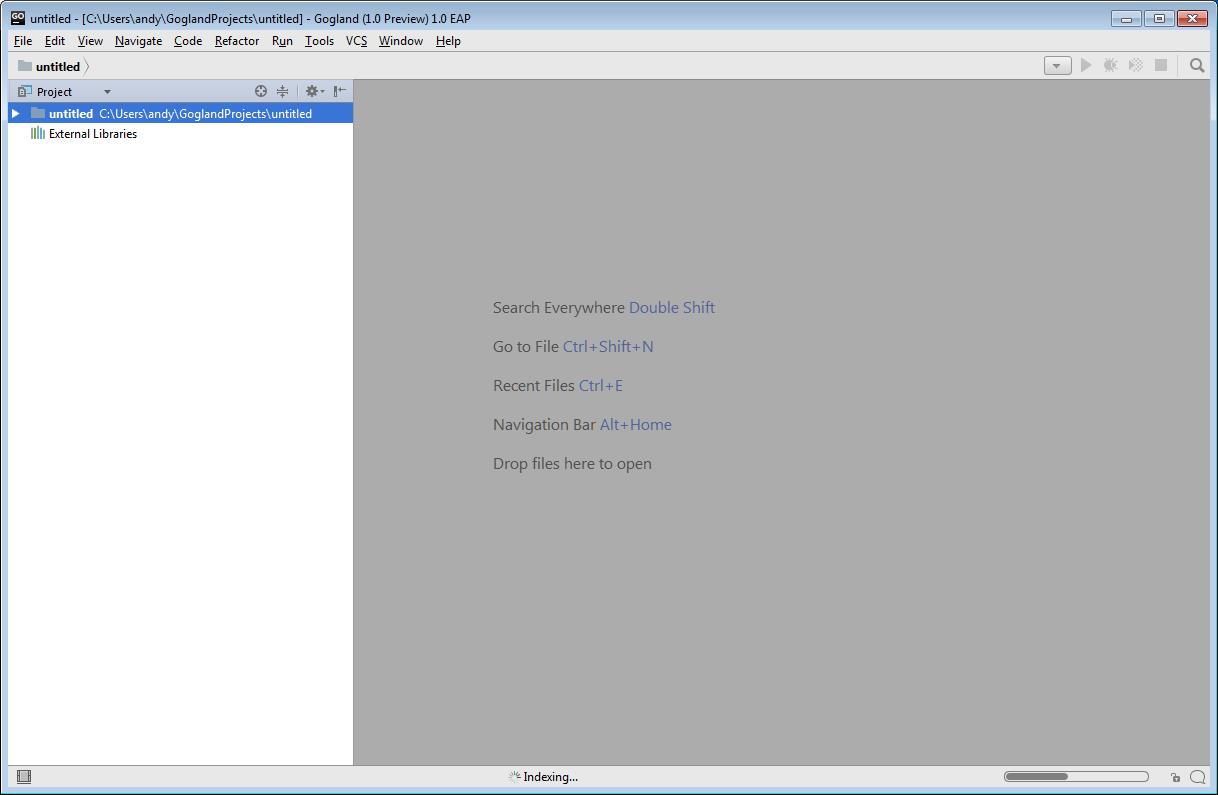This screenshot has height=795, width=1218.
Task: Minimize the Gogland window
Action: (x=1126, y=18)
